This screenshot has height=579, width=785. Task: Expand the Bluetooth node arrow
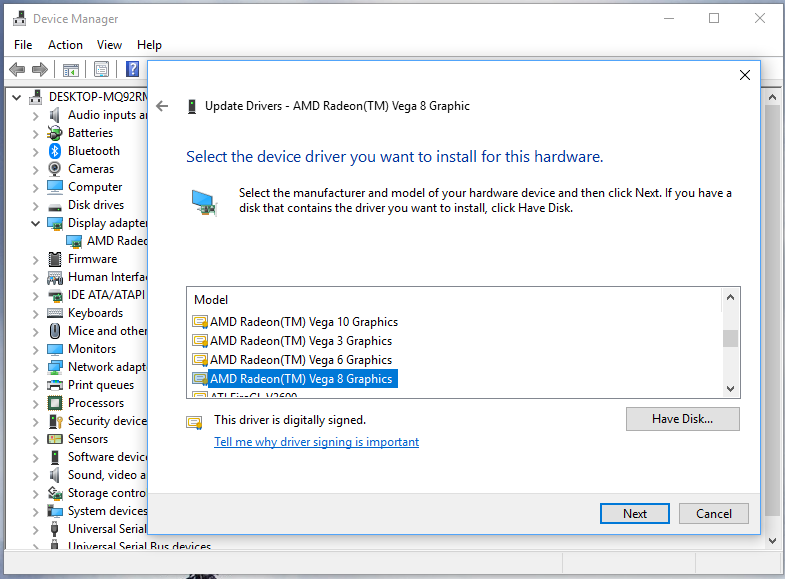(35, 152)
